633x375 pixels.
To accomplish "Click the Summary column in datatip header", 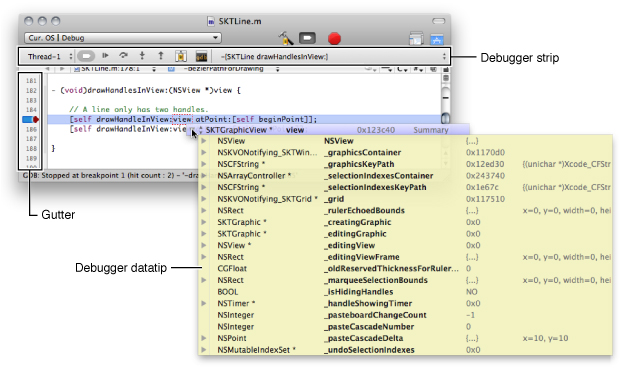I will (x=431, y=130).
